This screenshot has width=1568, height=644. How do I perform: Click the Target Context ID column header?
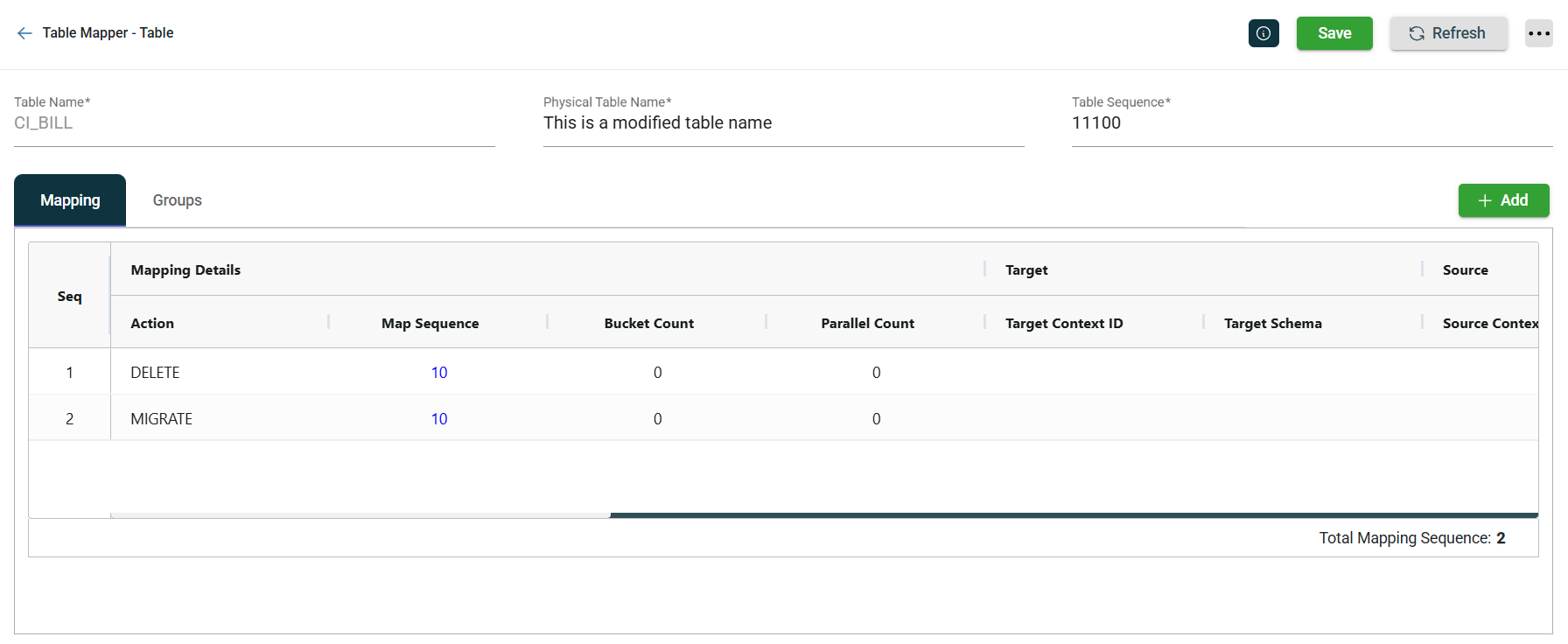(x=1063, y=324)
